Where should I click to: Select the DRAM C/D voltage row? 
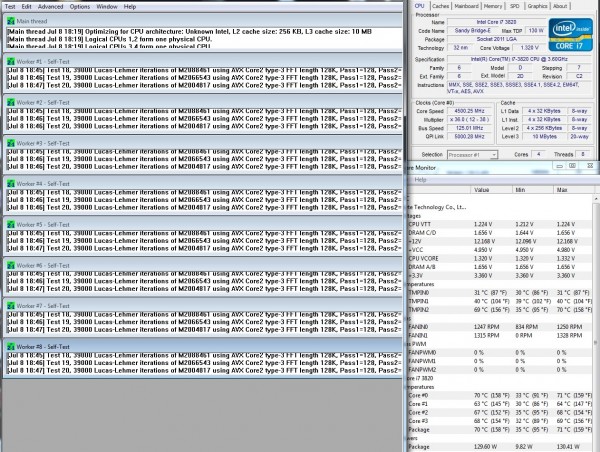[x=500, y=233]
